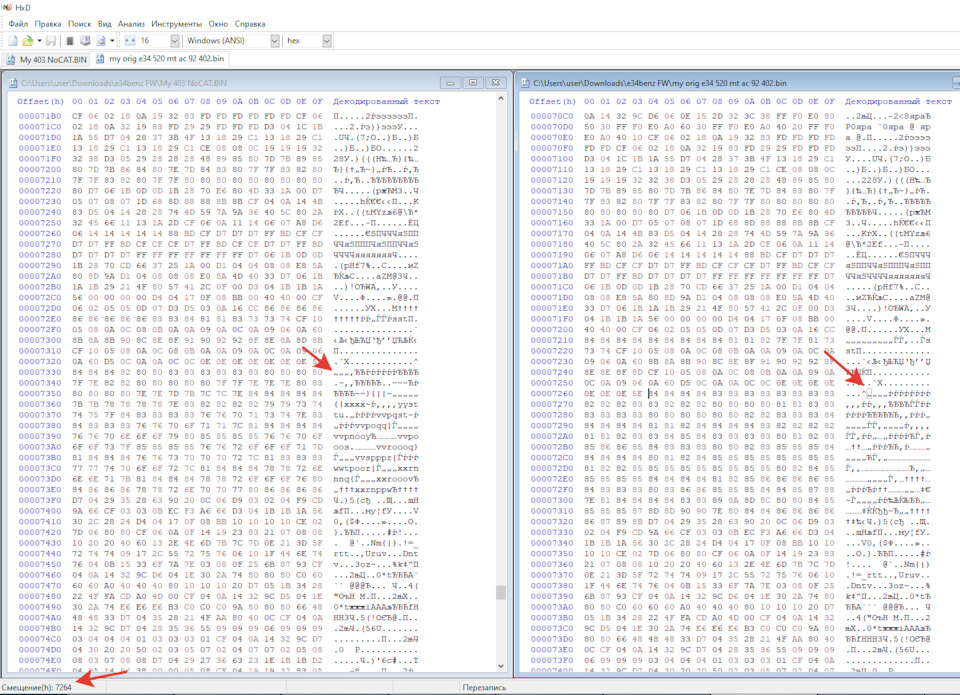
Task: Click the Open RAM icon in toolbar
Action: pyautogui.click(x=70, y=40)
